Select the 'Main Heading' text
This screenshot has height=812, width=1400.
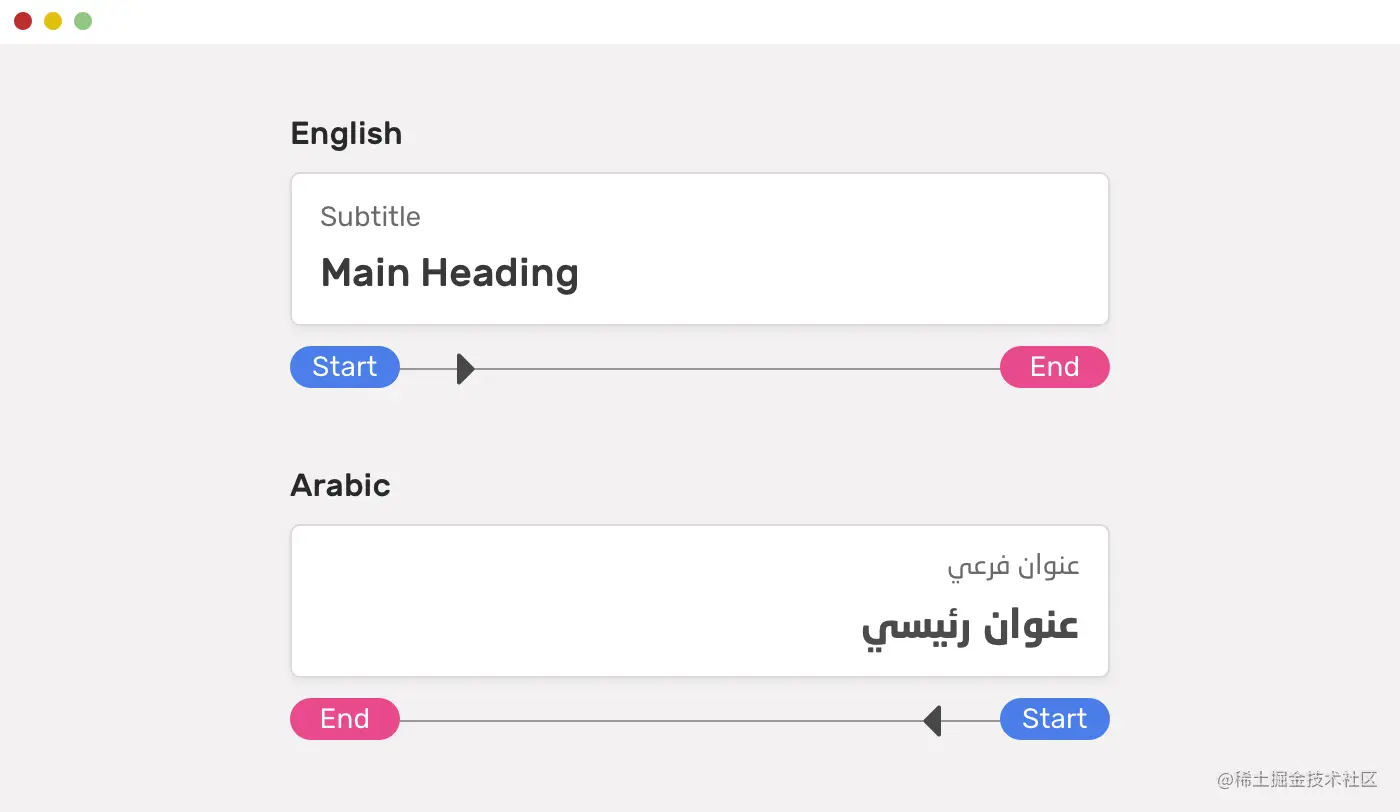(x=449, y=272)
